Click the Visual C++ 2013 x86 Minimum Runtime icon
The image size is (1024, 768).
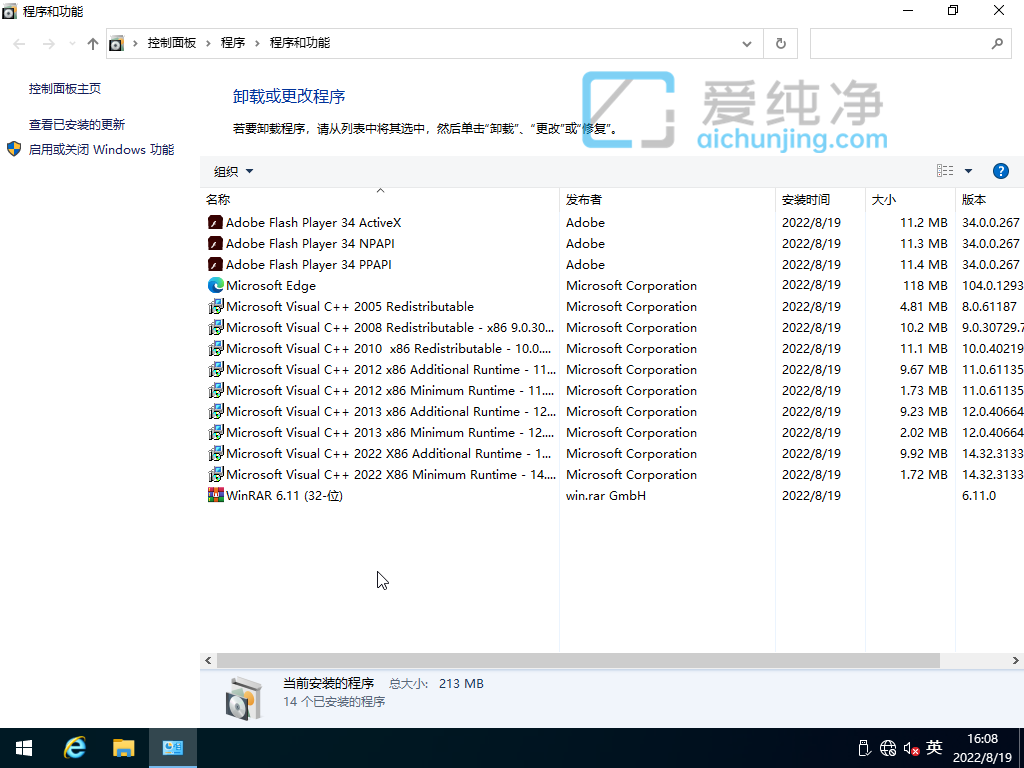point(216,432)
